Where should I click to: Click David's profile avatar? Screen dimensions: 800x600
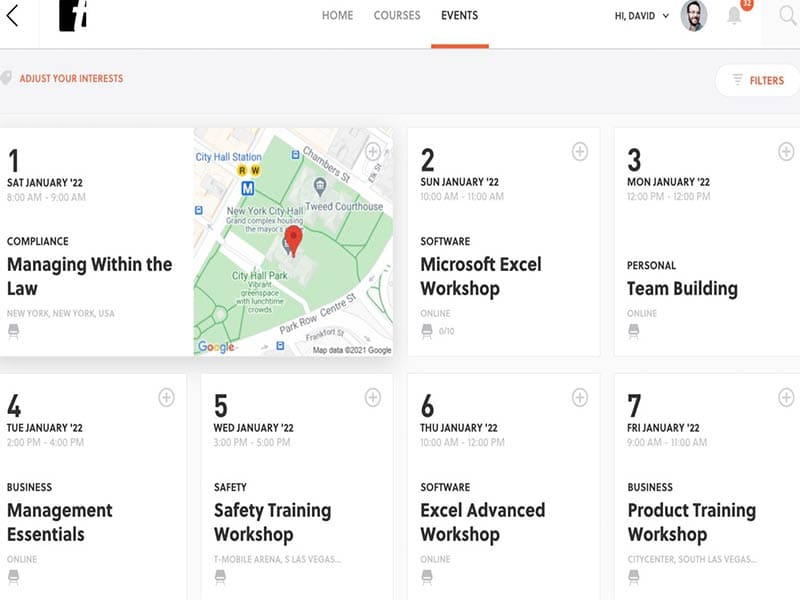pos(693,16)
